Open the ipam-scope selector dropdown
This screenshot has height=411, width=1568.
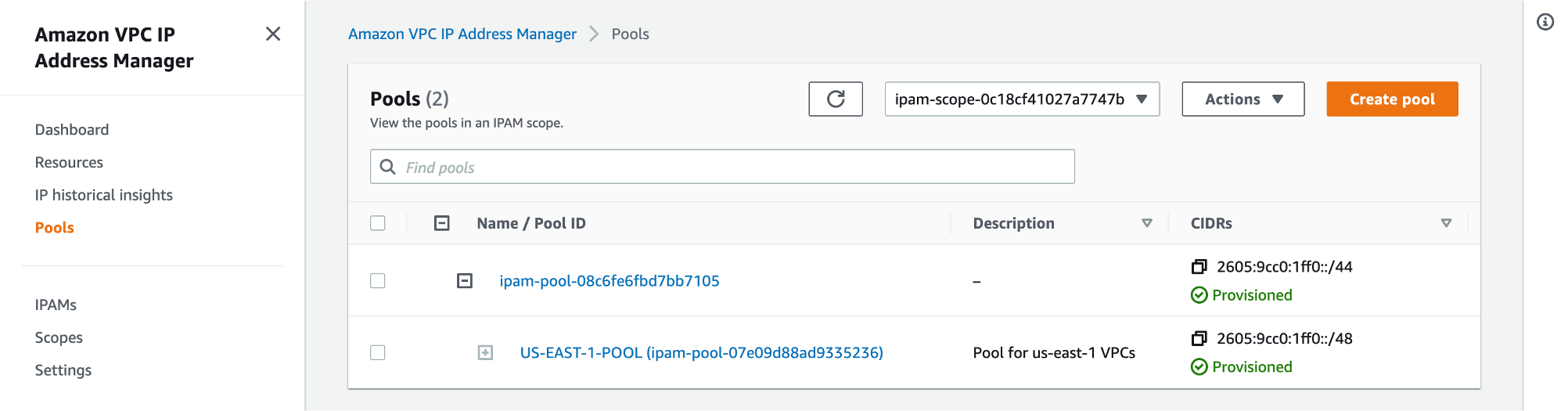[1022, 99]
